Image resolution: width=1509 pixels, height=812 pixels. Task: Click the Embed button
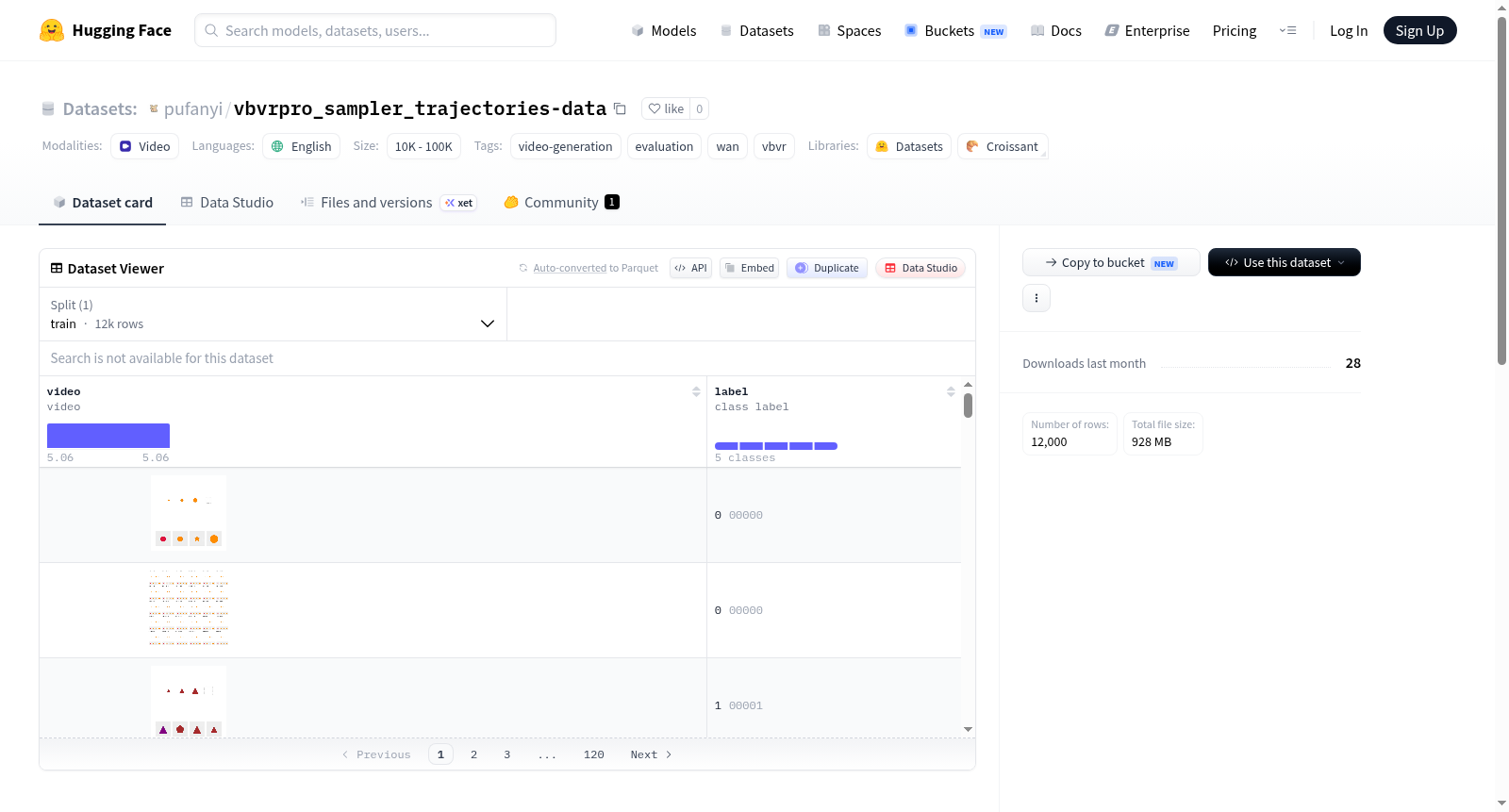pyautogui.click(x=750, y=268)
